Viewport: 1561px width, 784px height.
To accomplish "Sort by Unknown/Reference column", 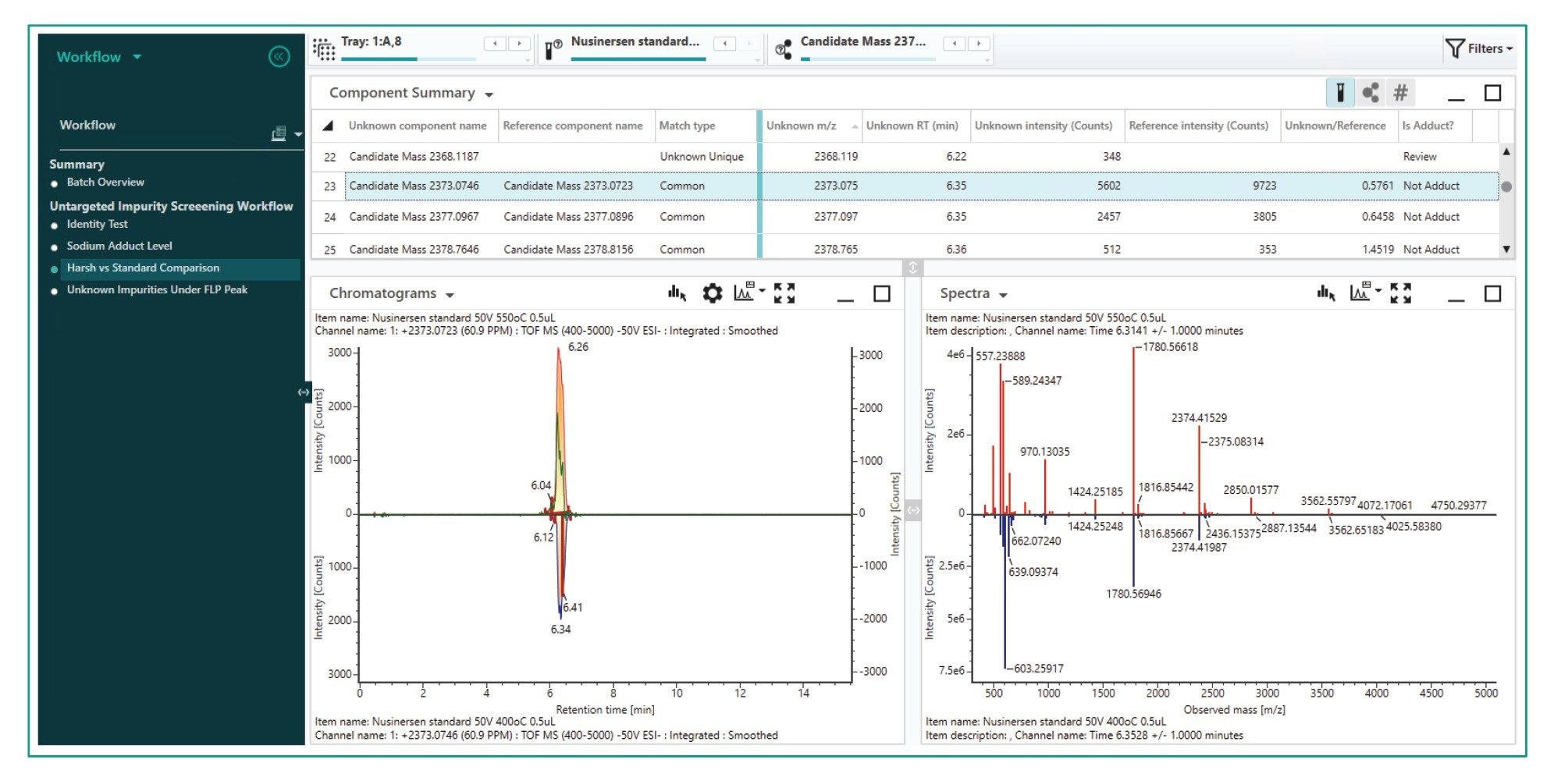I will pos(1335,126).
